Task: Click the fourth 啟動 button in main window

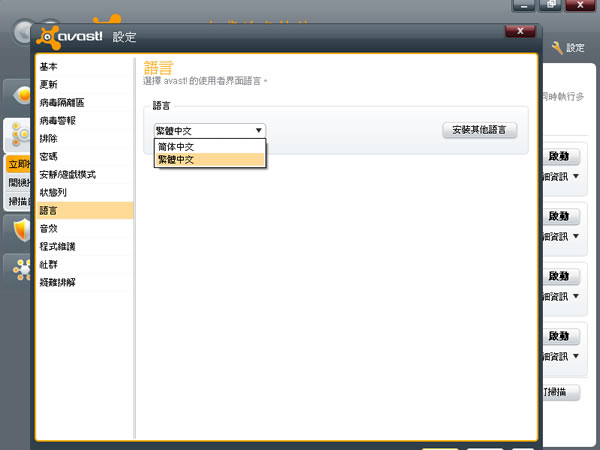Action: point(561,336)
